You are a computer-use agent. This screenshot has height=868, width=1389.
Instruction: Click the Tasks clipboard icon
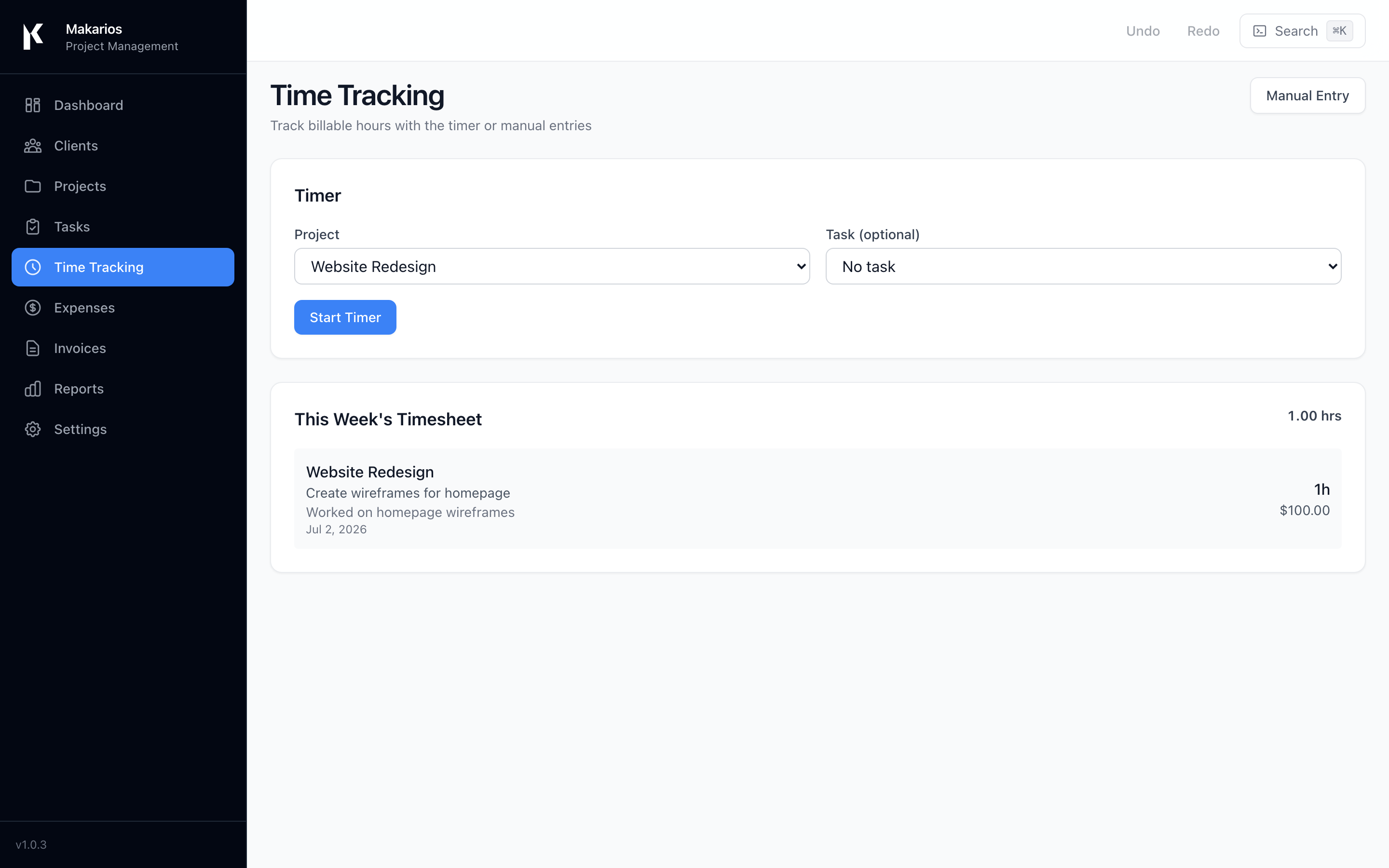[33, 227]
